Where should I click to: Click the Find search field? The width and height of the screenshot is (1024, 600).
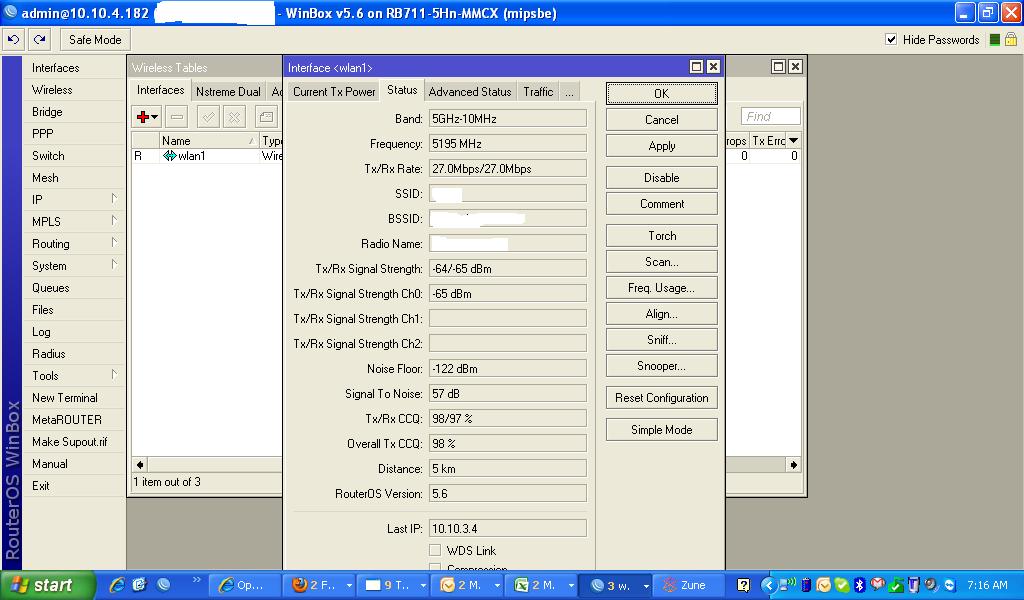[x=771, y=116]
